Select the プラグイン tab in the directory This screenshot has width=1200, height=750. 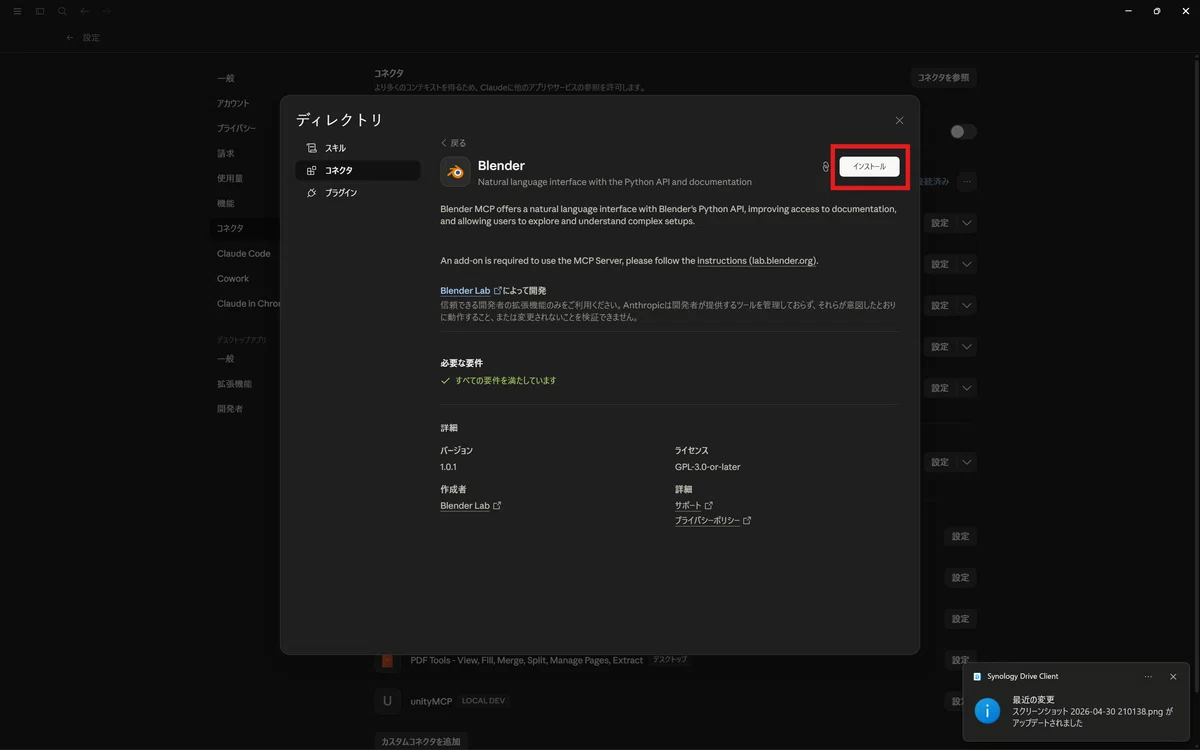pos(357,193)
